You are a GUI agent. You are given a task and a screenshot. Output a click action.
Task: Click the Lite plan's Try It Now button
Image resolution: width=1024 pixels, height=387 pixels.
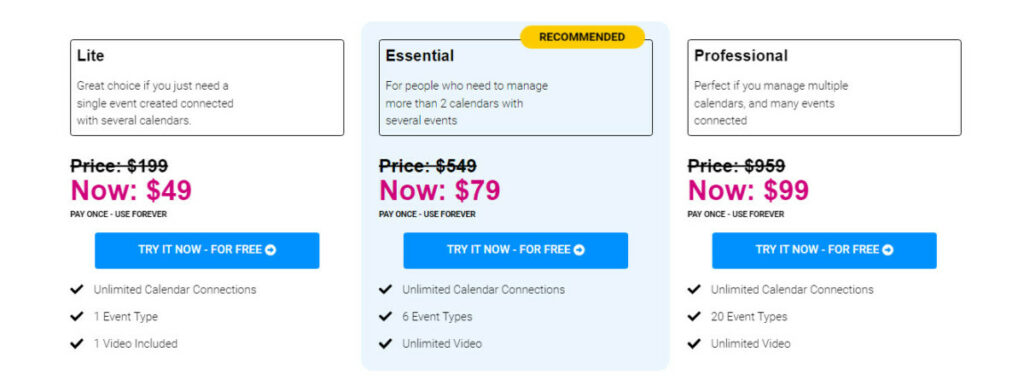[x=207, y=251]
